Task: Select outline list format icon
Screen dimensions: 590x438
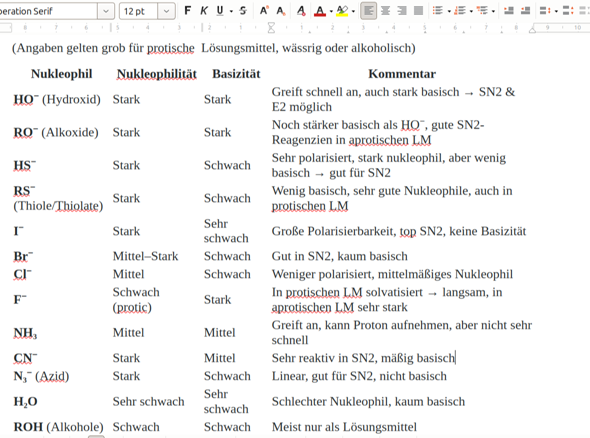Action: (x=482, y=11)
